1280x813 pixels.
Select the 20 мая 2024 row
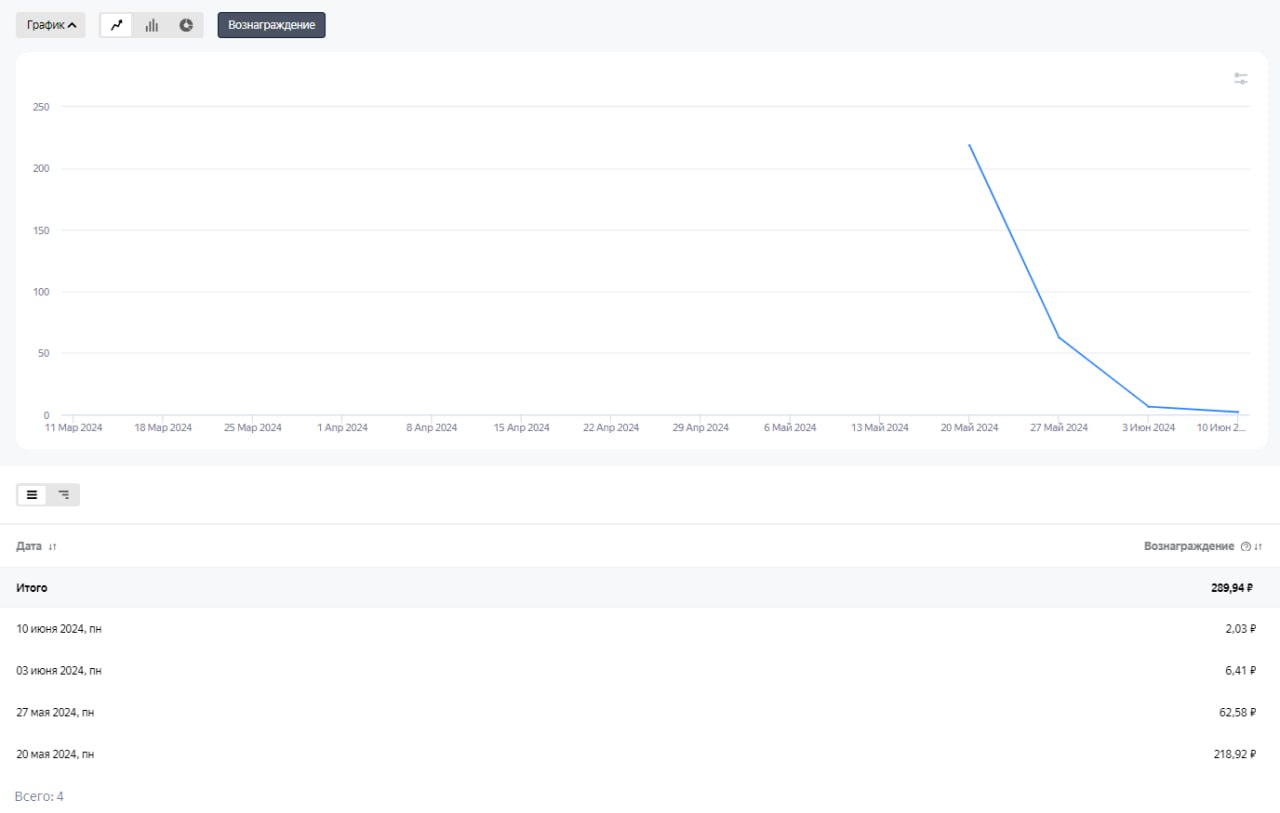[x=55, y=754]
